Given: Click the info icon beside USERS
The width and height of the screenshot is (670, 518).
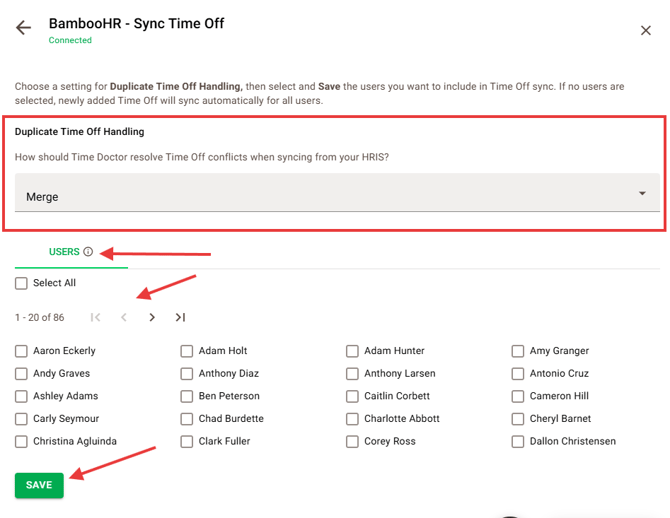Looking at the screenshot, I should click(x=88, y=252).
